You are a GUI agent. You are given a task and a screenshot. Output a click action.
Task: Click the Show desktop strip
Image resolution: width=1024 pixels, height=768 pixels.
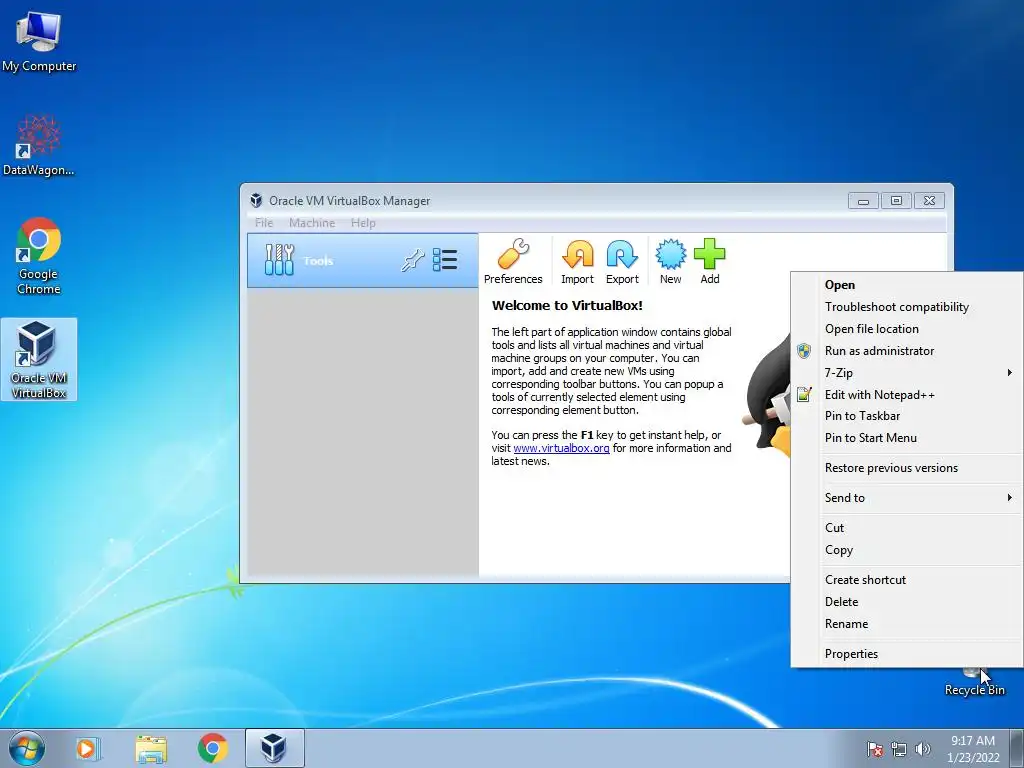click(1017, 748)
